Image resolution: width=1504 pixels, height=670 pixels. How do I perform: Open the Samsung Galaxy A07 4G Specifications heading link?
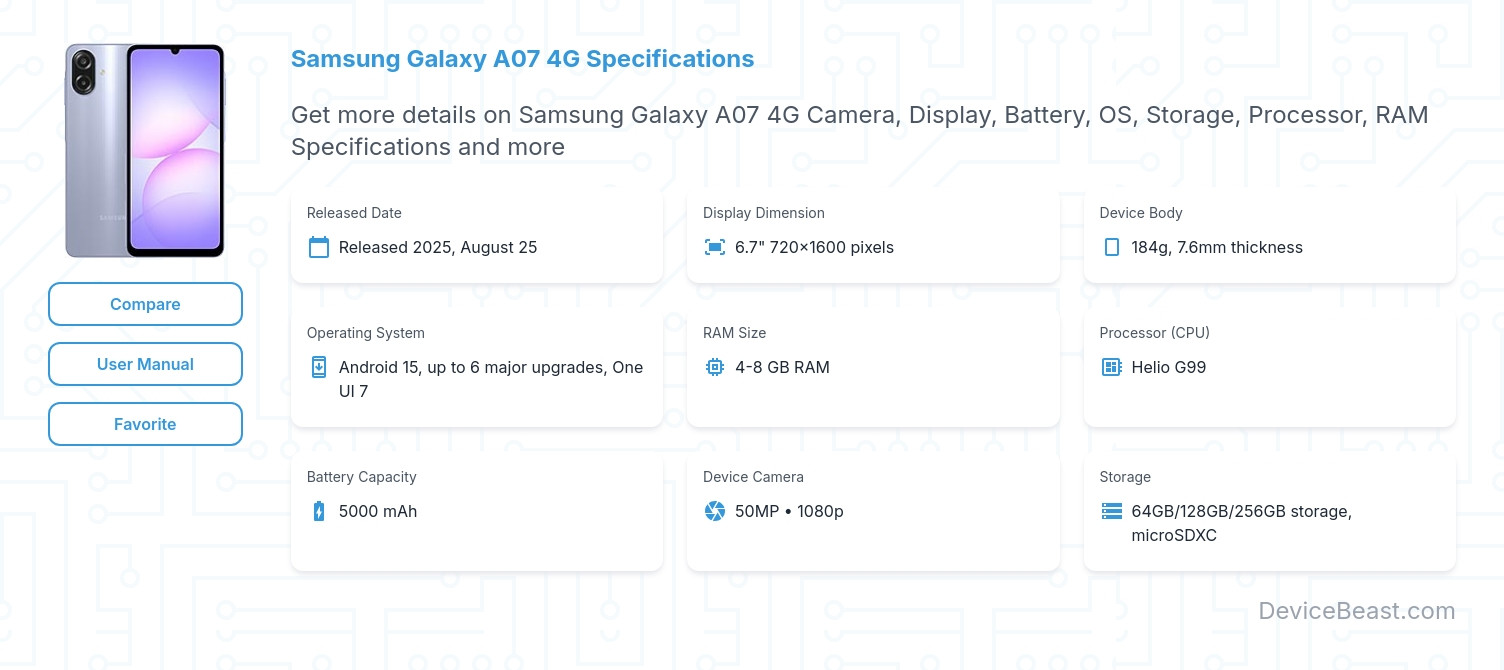[x=522, y=59]
